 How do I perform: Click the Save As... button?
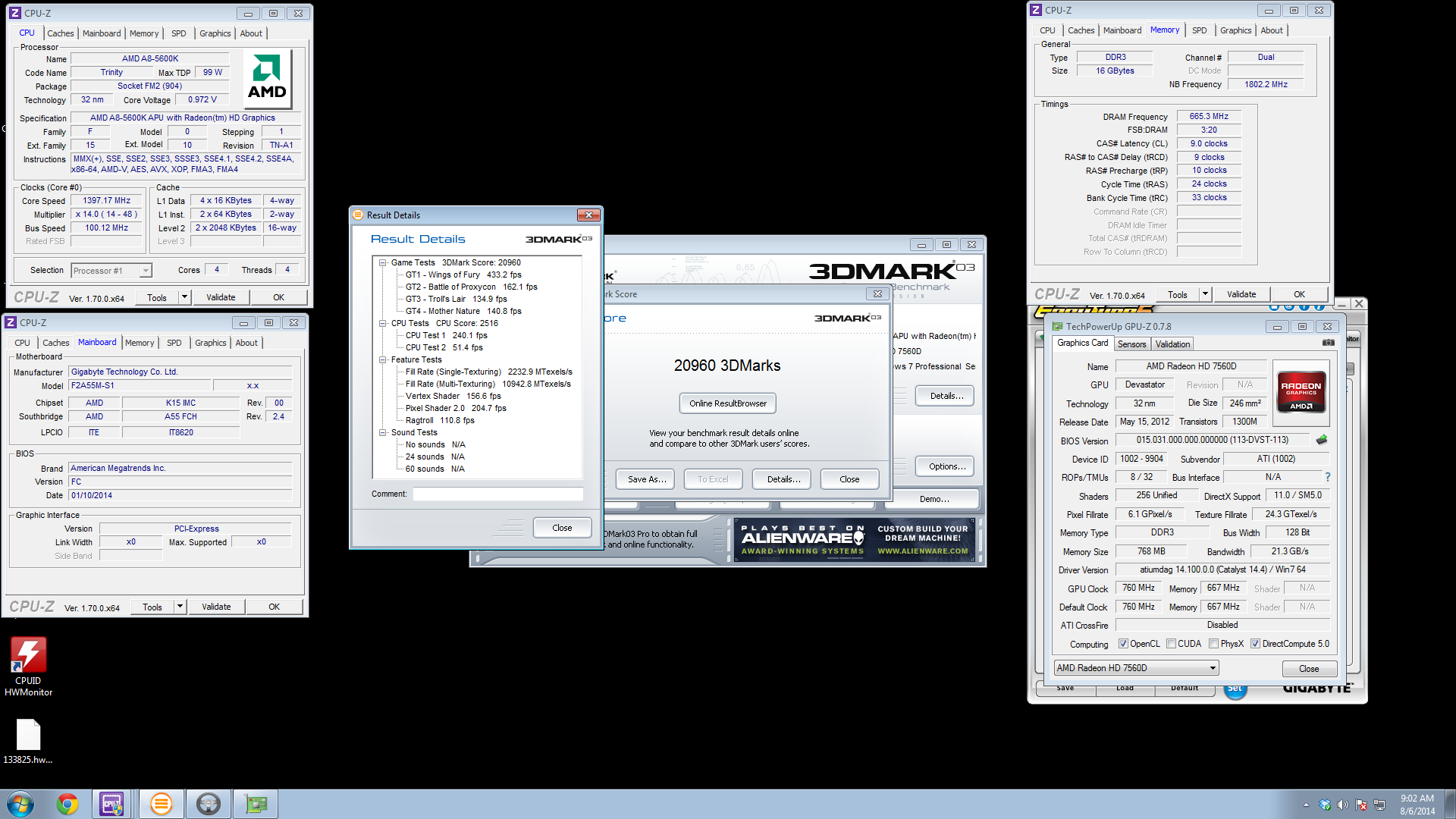click(647, 479)
